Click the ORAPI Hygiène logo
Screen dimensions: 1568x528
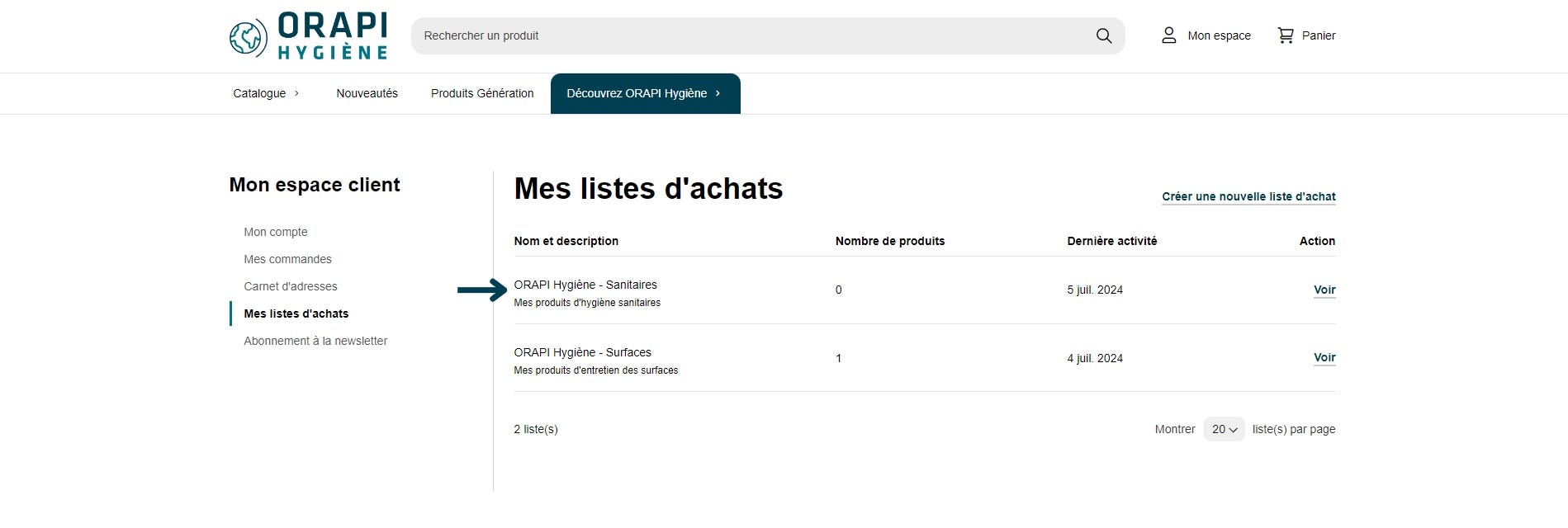click(x=309, y=36)
